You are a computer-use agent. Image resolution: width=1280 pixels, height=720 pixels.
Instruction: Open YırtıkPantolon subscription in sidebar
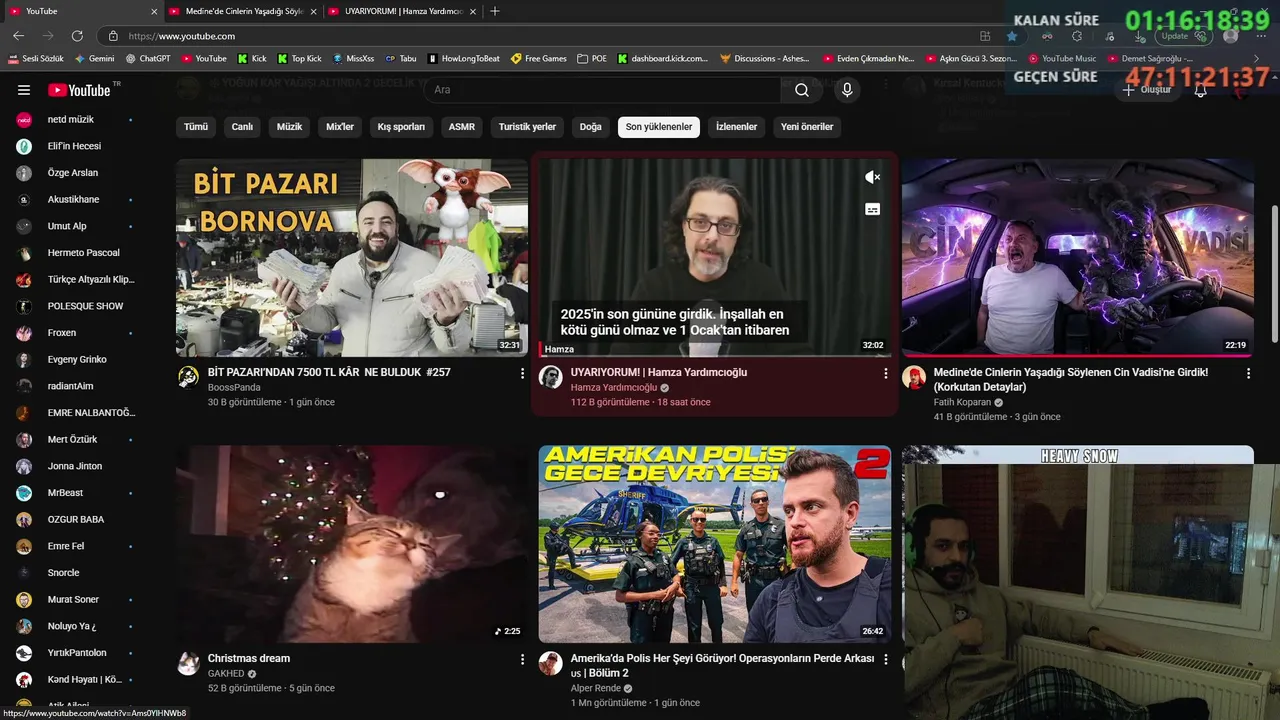(x=75, y=653)
